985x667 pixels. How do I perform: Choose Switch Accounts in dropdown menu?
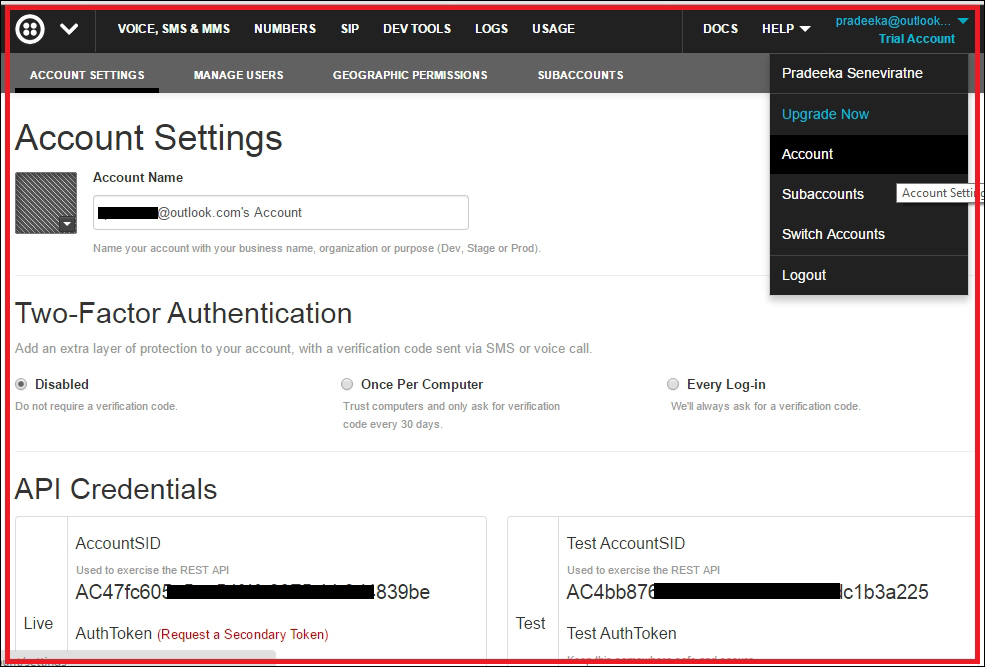pos(869,234)
